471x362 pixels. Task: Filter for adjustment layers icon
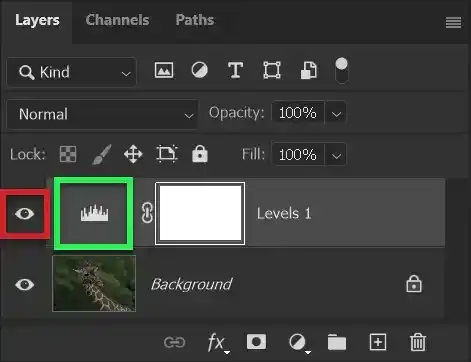click(199, 70)
